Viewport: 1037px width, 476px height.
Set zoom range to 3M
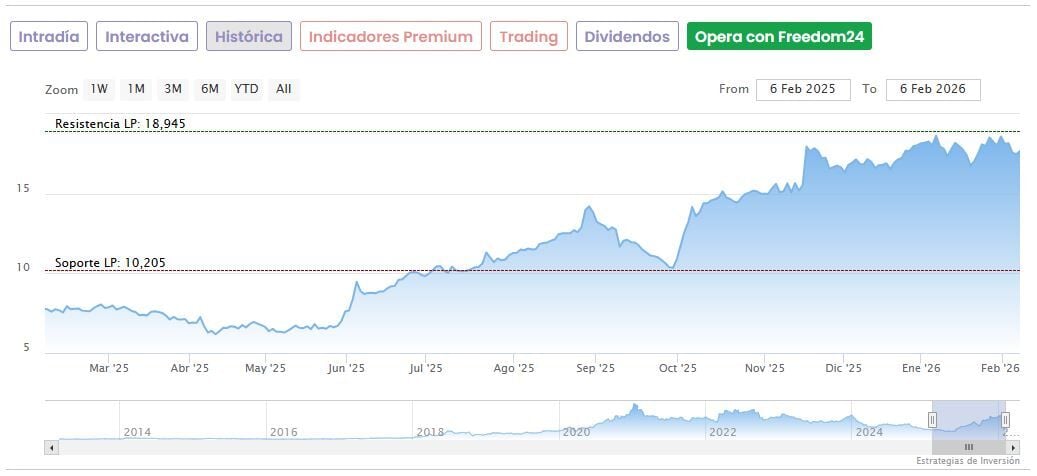[173, 89]
